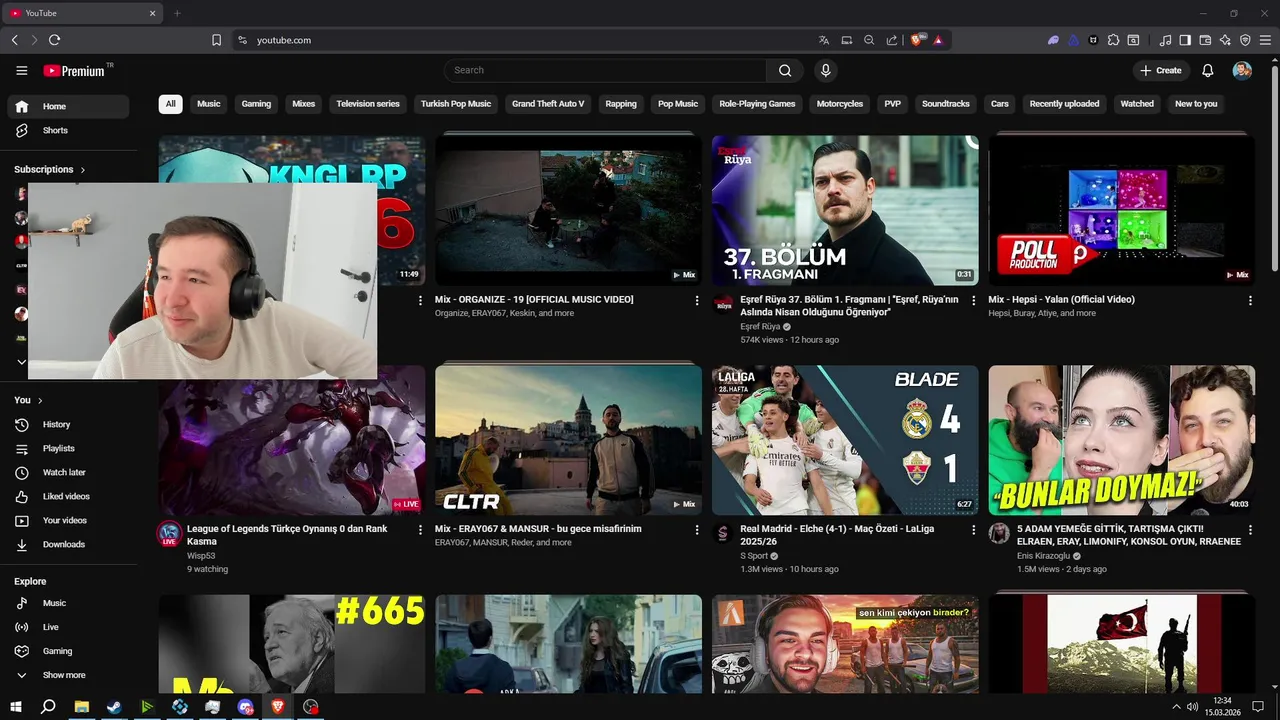Open Gaming under Explore
This screenshot has height=720, width=1280.
click(x=68, y=651)
